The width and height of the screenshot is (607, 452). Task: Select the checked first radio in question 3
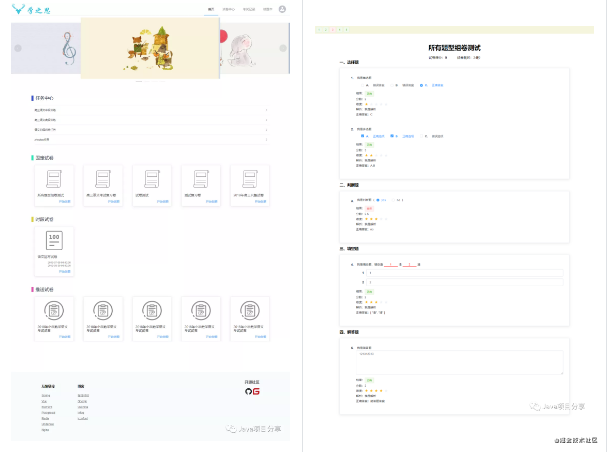(377, 200)
